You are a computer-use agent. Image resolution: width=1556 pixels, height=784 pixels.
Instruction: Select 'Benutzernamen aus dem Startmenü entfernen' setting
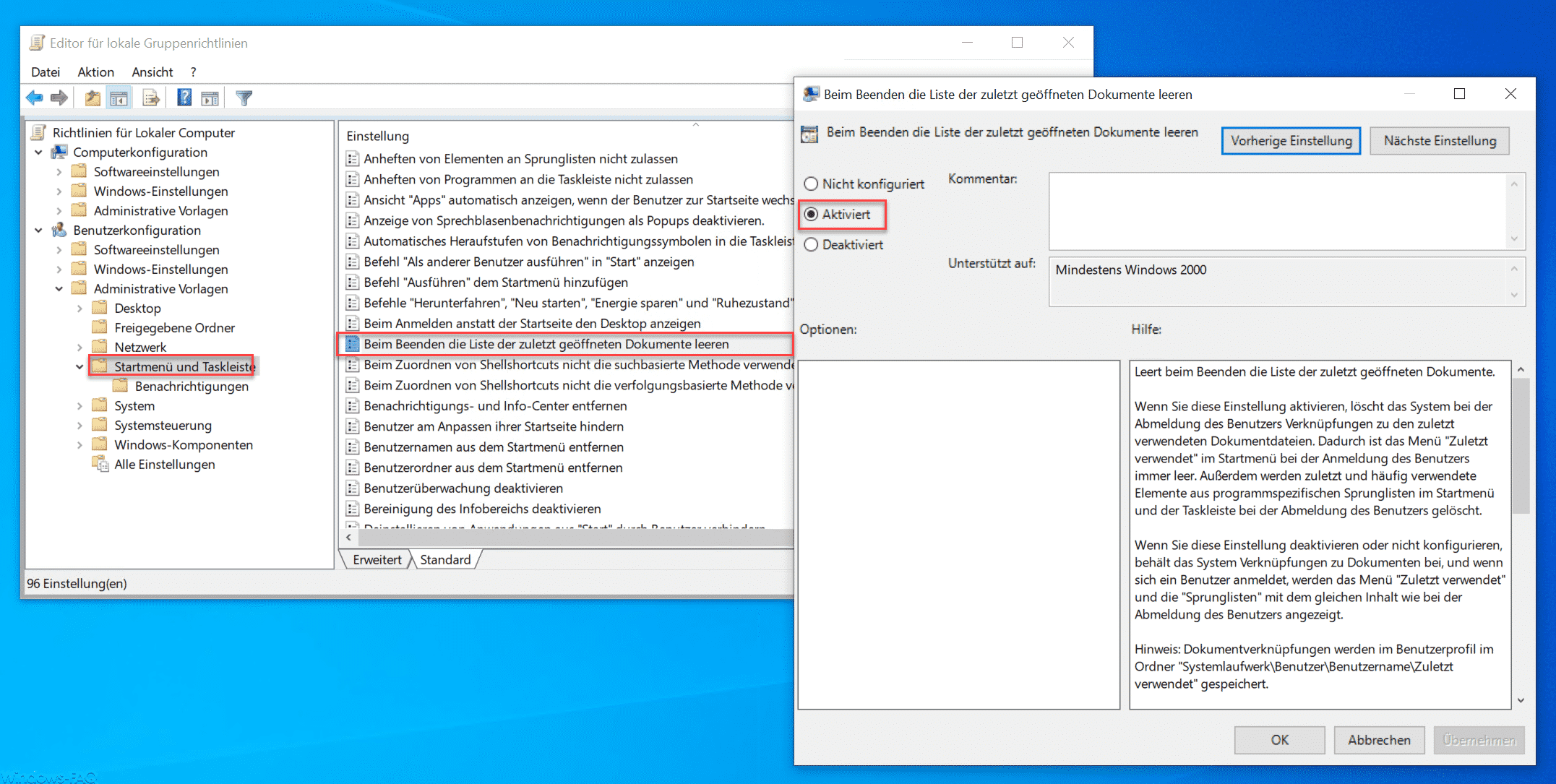[x=494, y=447]
